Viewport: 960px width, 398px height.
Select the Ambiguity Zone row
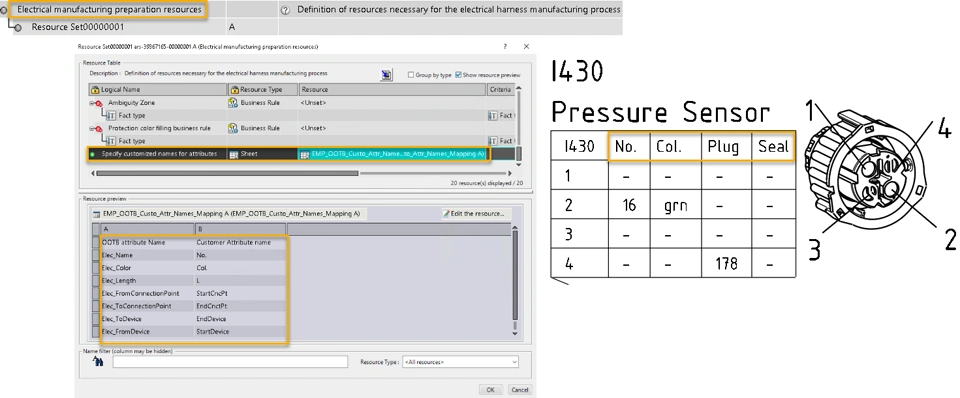302,103
